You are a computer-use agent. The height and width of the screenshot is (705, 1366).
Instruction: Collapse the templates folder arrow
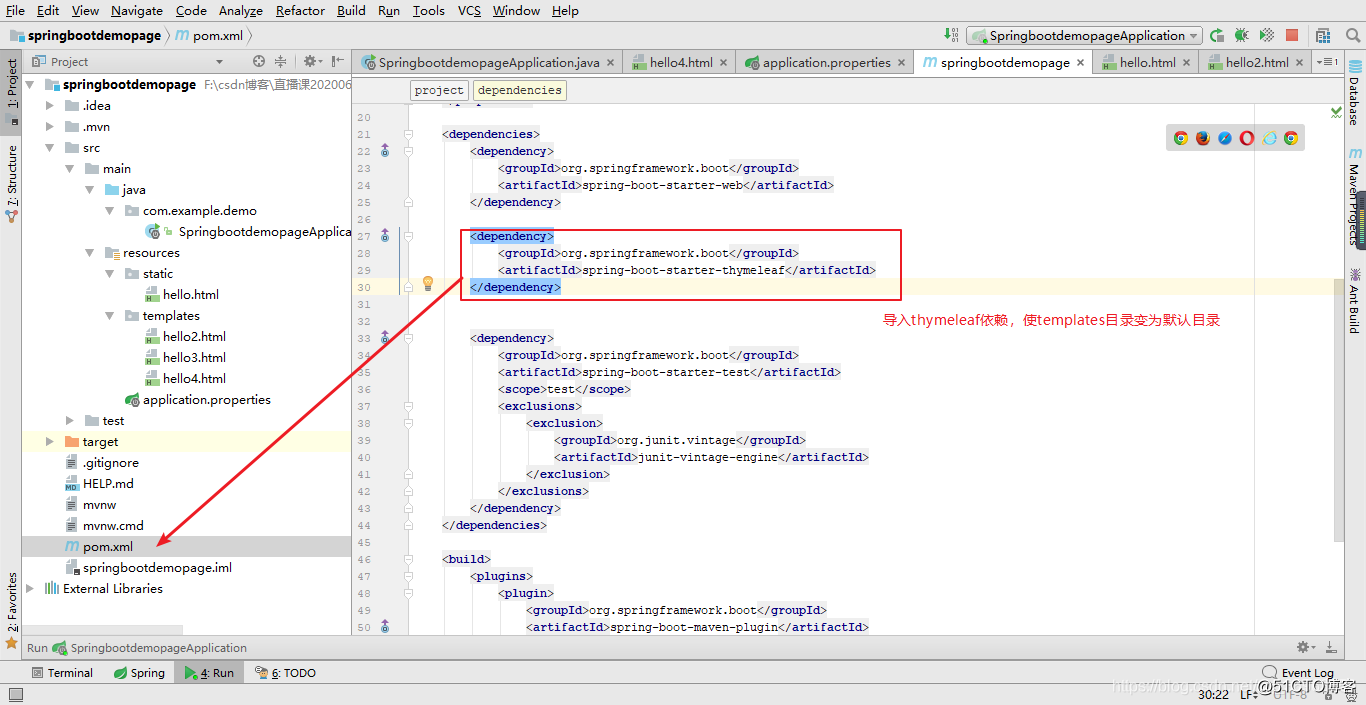[110, 315]
